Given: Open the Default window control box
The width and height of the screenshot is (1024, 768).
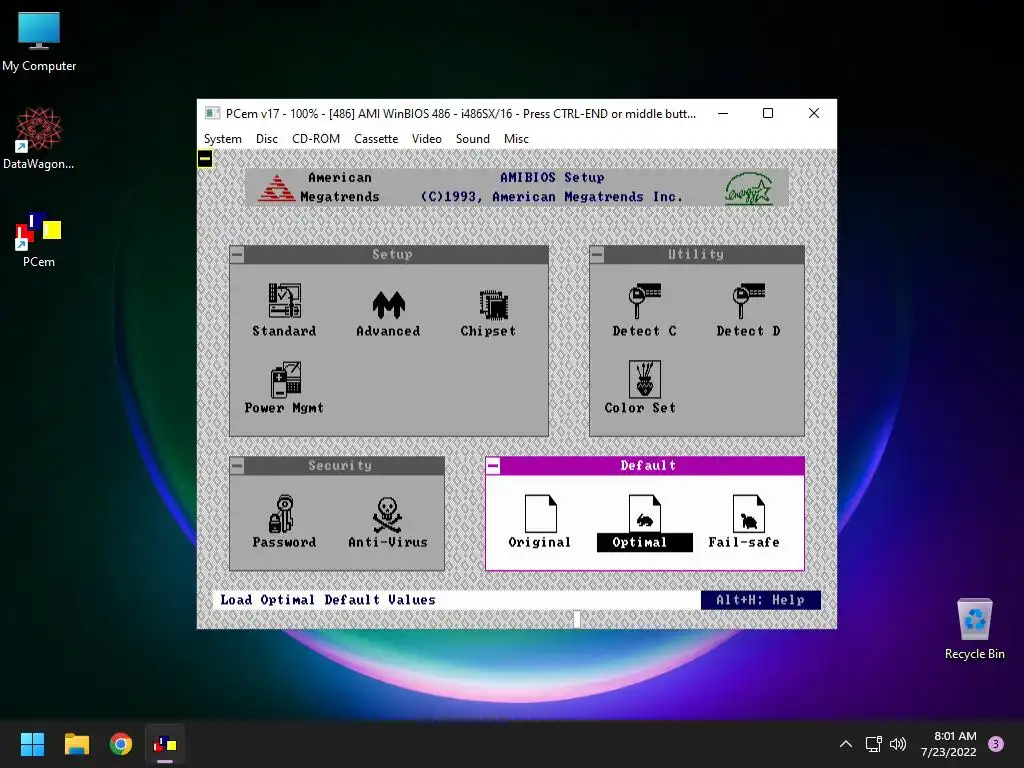Looking at the screenshot, I should (x=493, y=466).
